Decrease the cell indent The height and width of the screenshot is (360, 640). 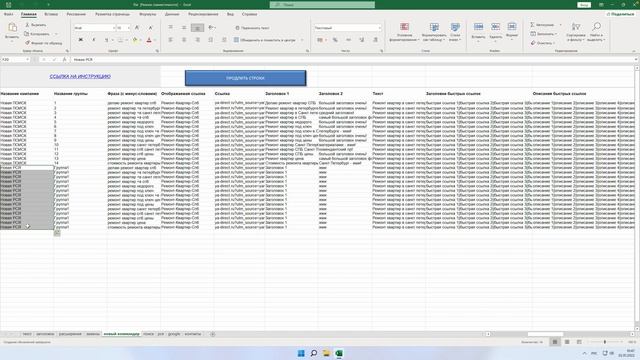click(211, 40)
